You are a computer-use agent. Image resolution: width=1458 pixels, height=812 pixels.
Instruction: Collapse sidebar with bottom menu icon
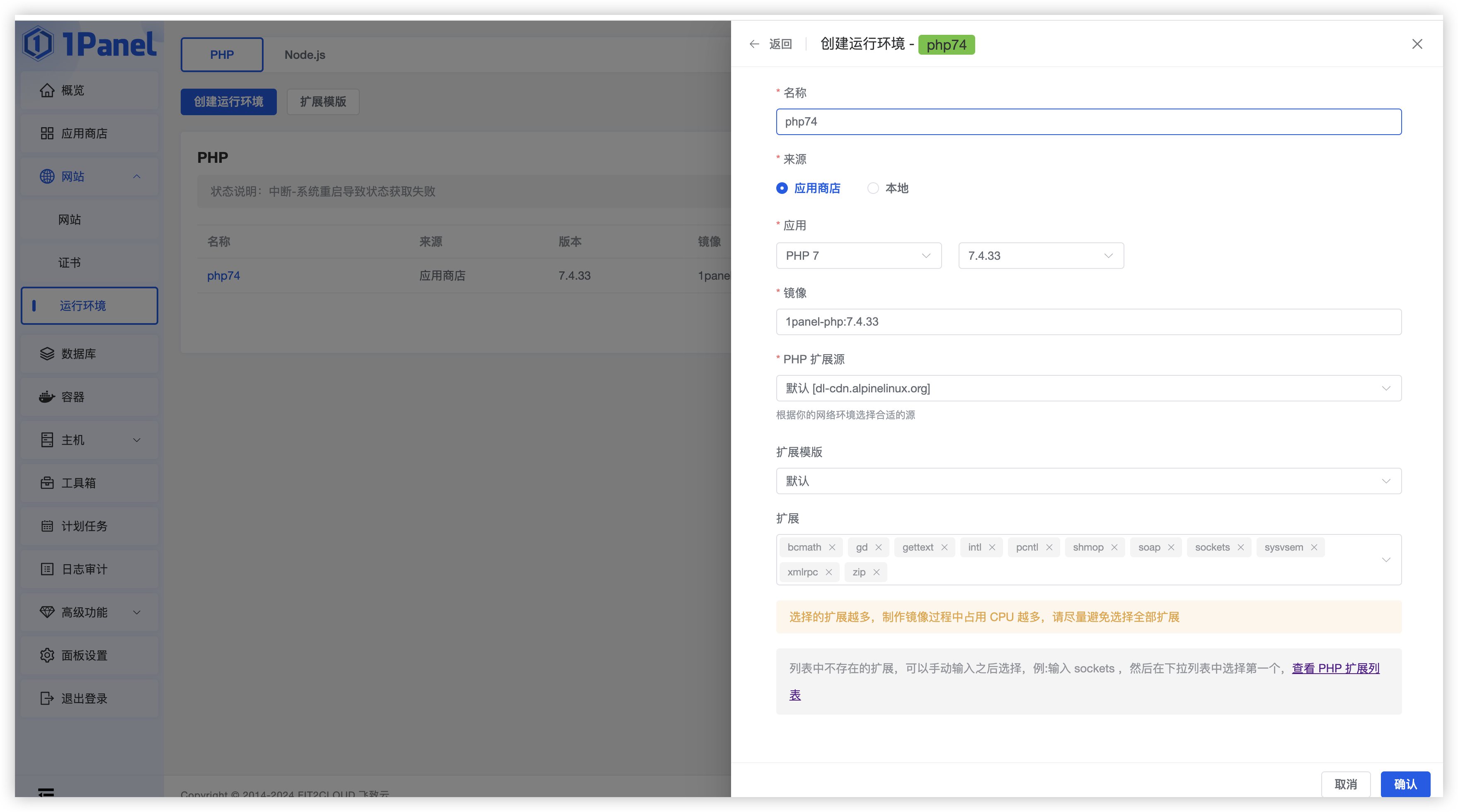tap(46, 792)
